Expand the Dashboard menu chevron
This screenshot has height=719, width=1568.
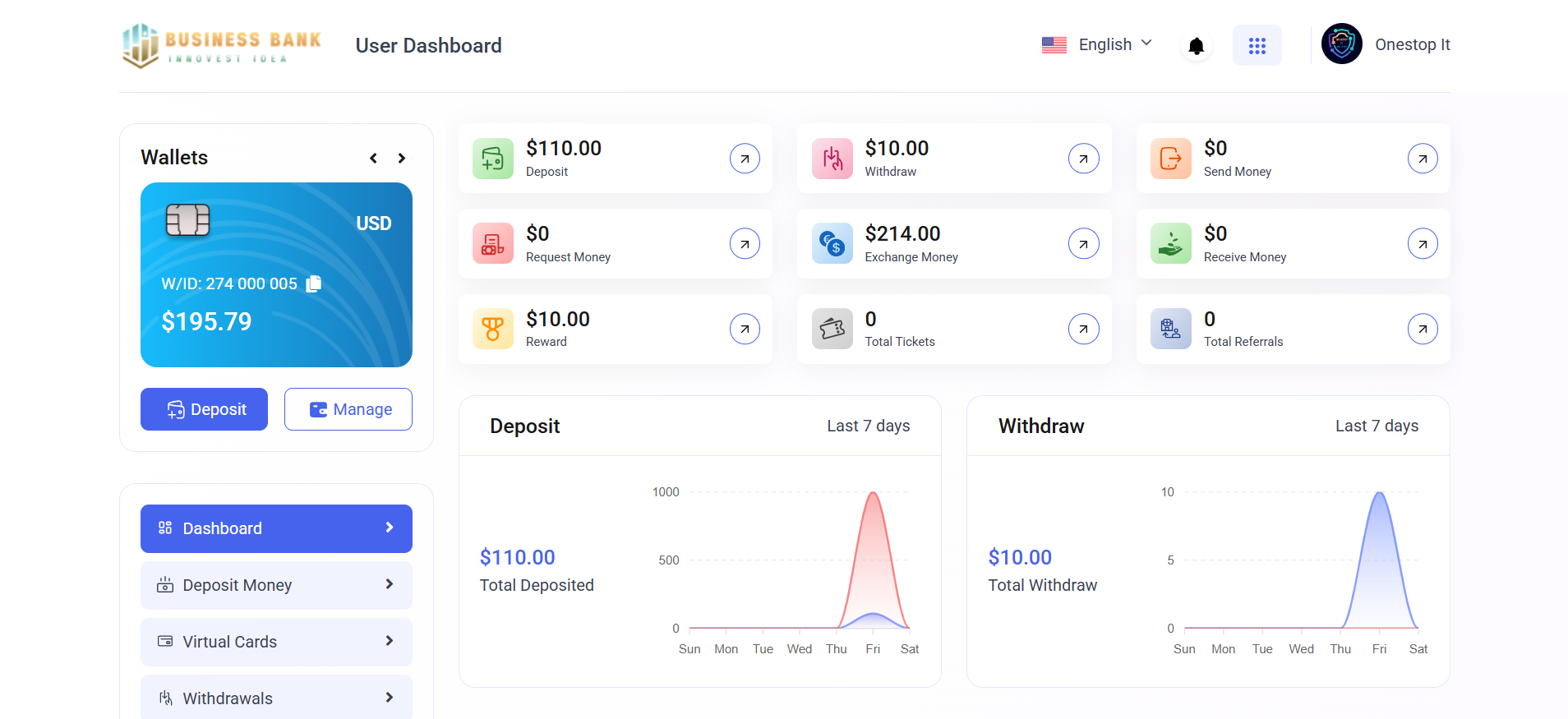[390, 528]
